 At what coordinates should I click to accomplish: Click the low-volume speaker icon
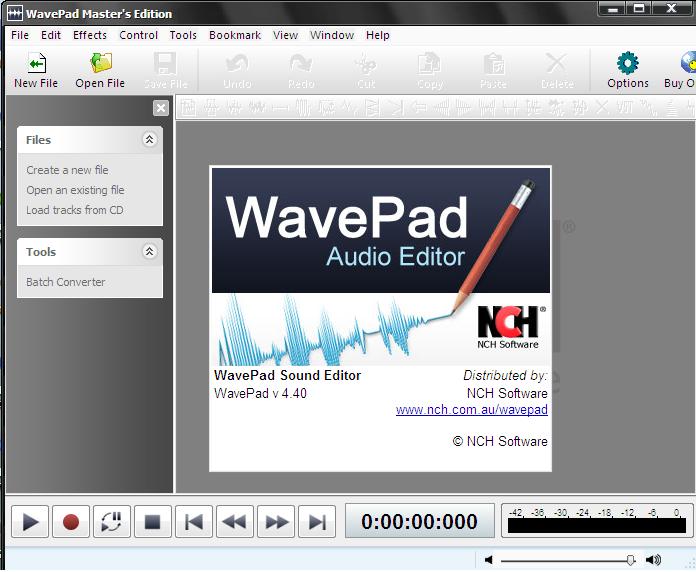click(489, 560)
